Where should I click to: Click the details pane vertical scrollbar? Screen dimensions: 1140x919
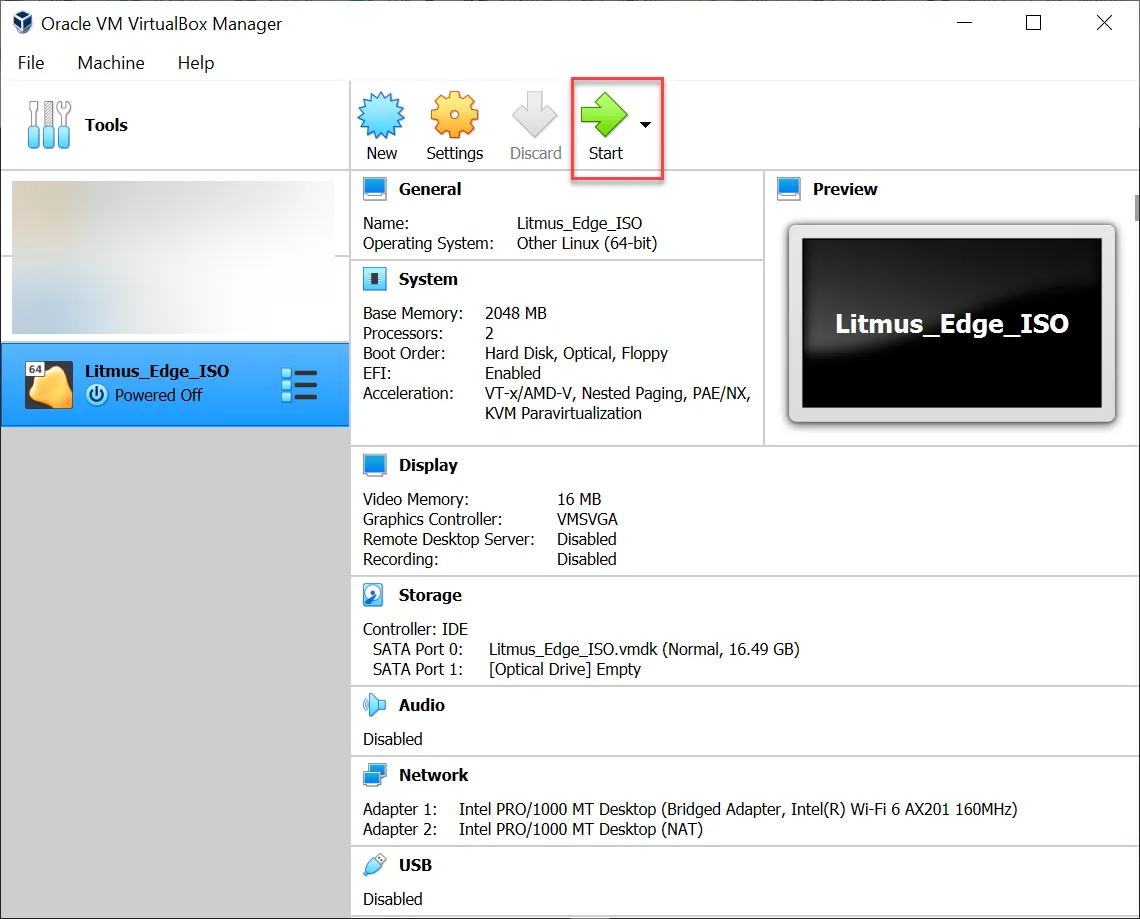(x=1136, y=207)
